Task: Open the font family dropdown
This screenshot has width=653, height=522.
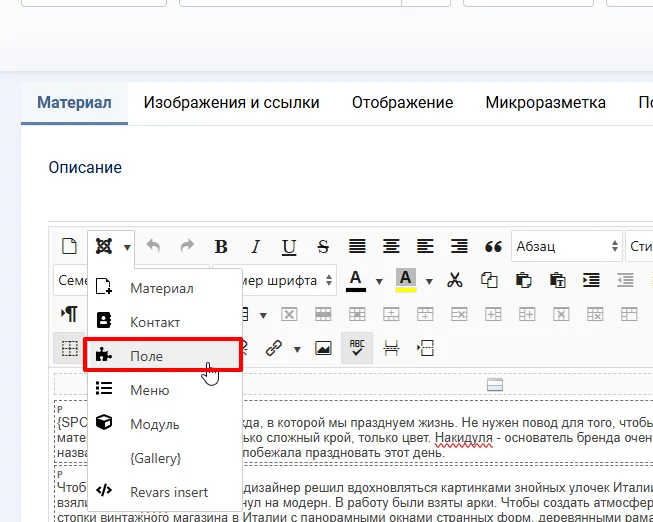Action: point(71,280)
